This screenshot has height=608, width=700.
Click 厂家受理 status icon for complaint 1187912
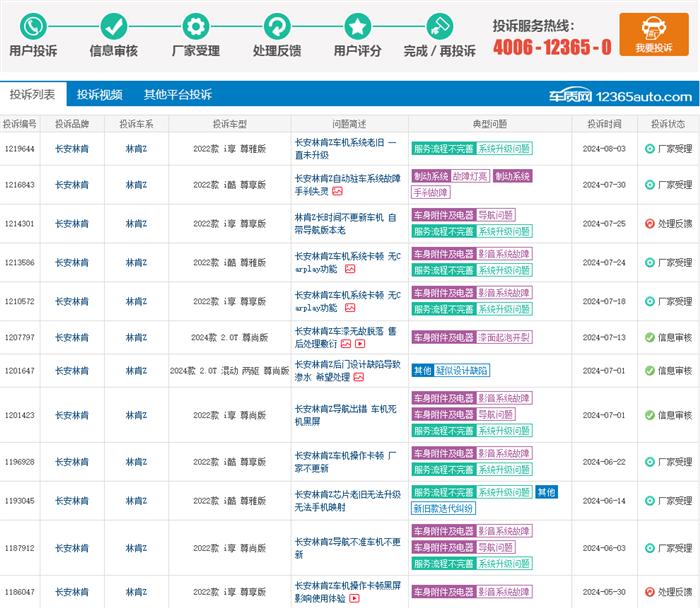(x=650, y=548)
